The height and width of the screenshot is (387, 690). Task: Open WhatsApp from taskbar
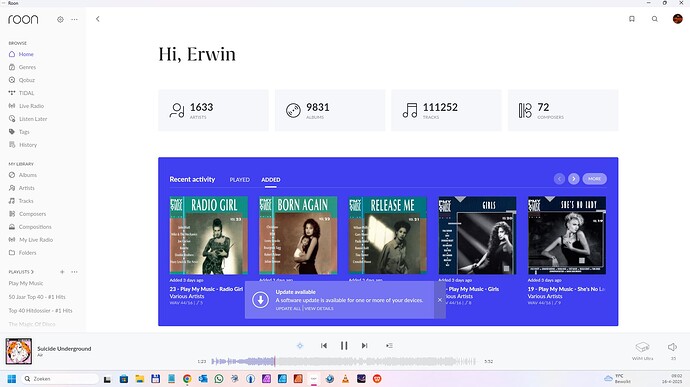(x=219, y=379)
